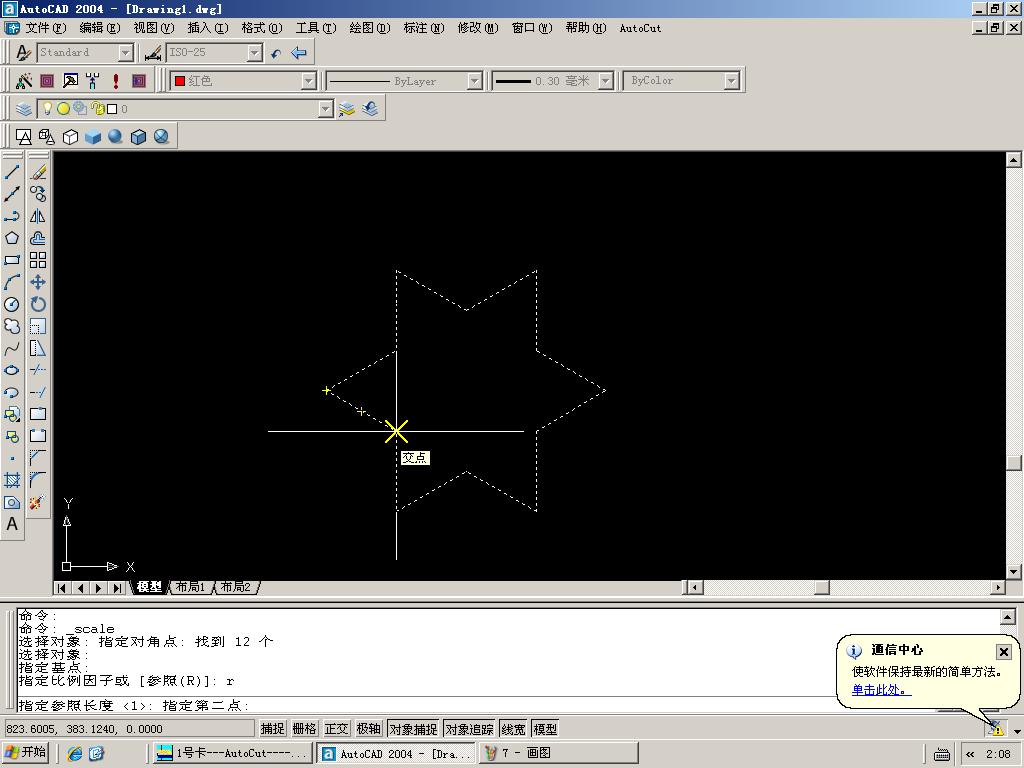Image resolution: width=1024 pixels, height=768 pixels.
Task: Select the Mirror modify tool
Action: pos(38,216)
